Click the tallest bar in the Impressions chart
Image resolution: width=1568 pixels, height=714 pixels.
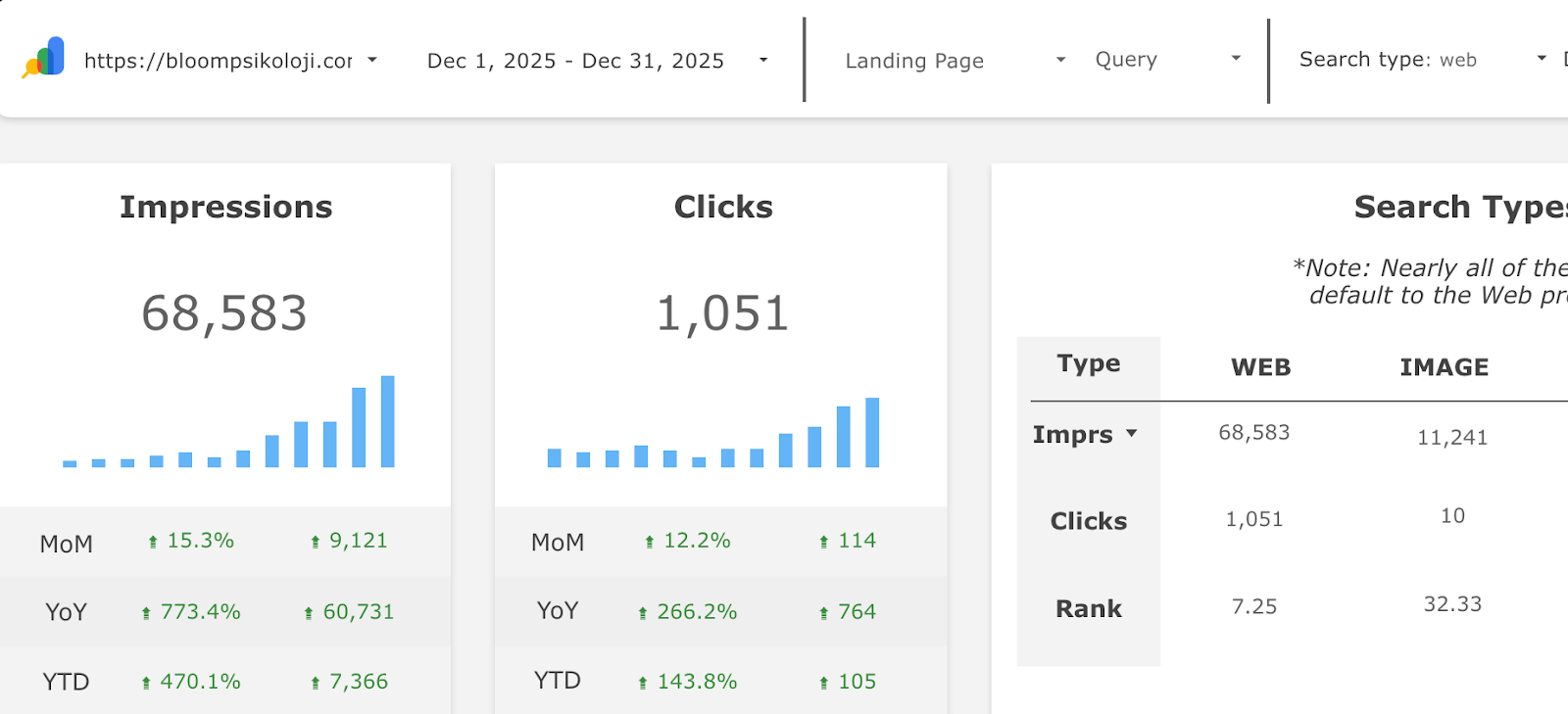point(387,421)
